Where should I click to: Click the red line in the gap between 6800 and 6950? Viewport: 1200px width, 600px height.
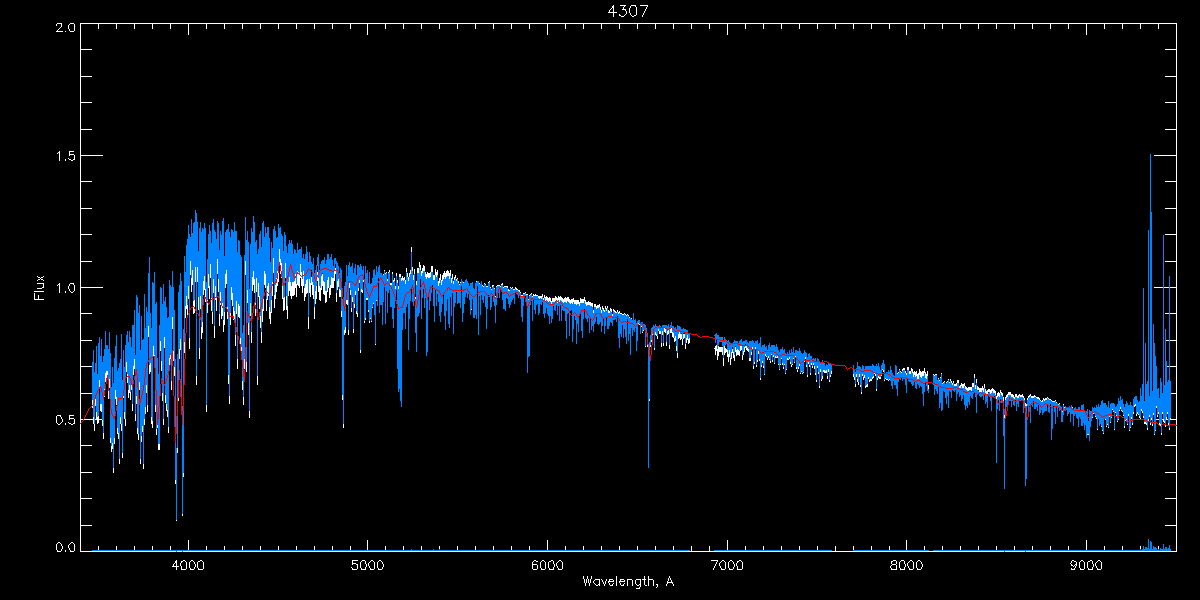[x=704, y=337]
